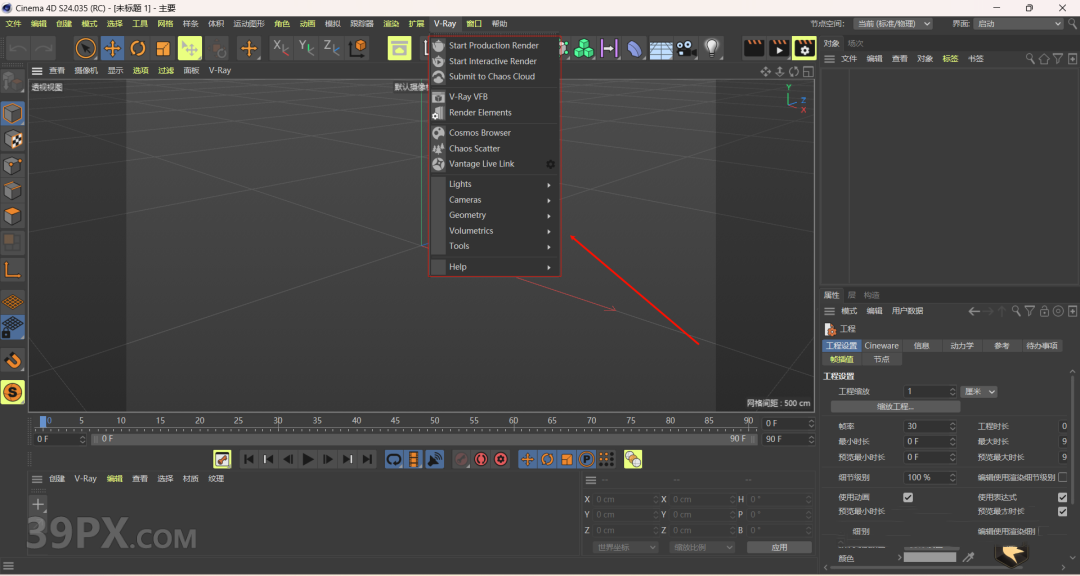1080x576 pixels.
Task: Switch to the 动力学 tab
Action: 962,346
